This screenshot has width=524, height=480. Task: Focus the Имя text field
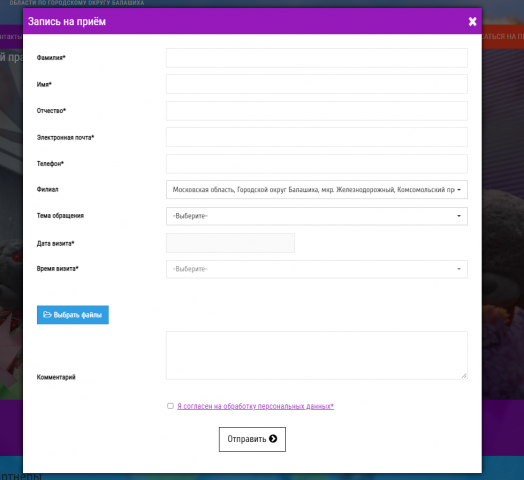[x=317, y=84]
